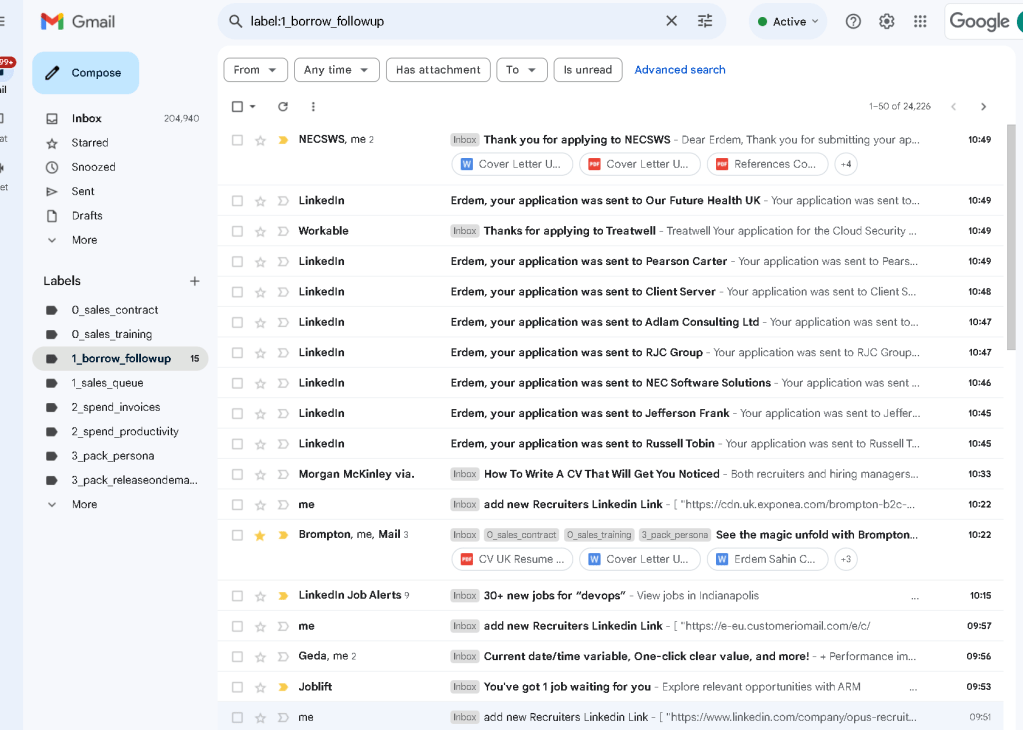Tick checkbox for Our Future Health UK email
The width and height of the screenshot is (1023, 730).
pyautogui.click(x=237, y=201)
